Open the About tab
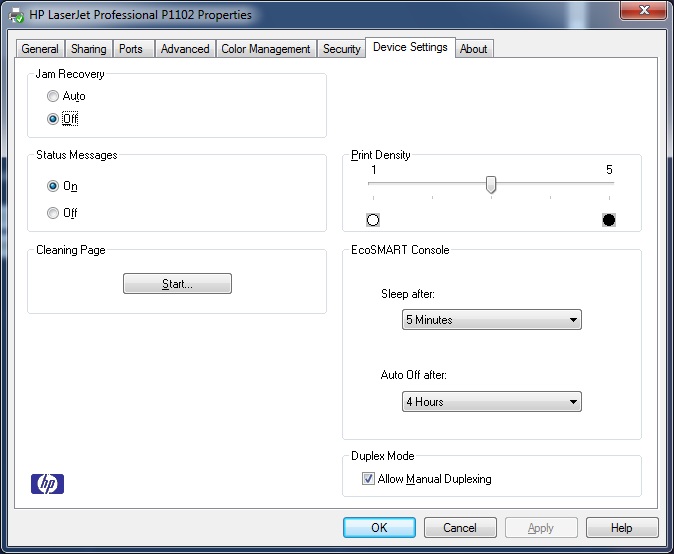 tap(474, 49)
